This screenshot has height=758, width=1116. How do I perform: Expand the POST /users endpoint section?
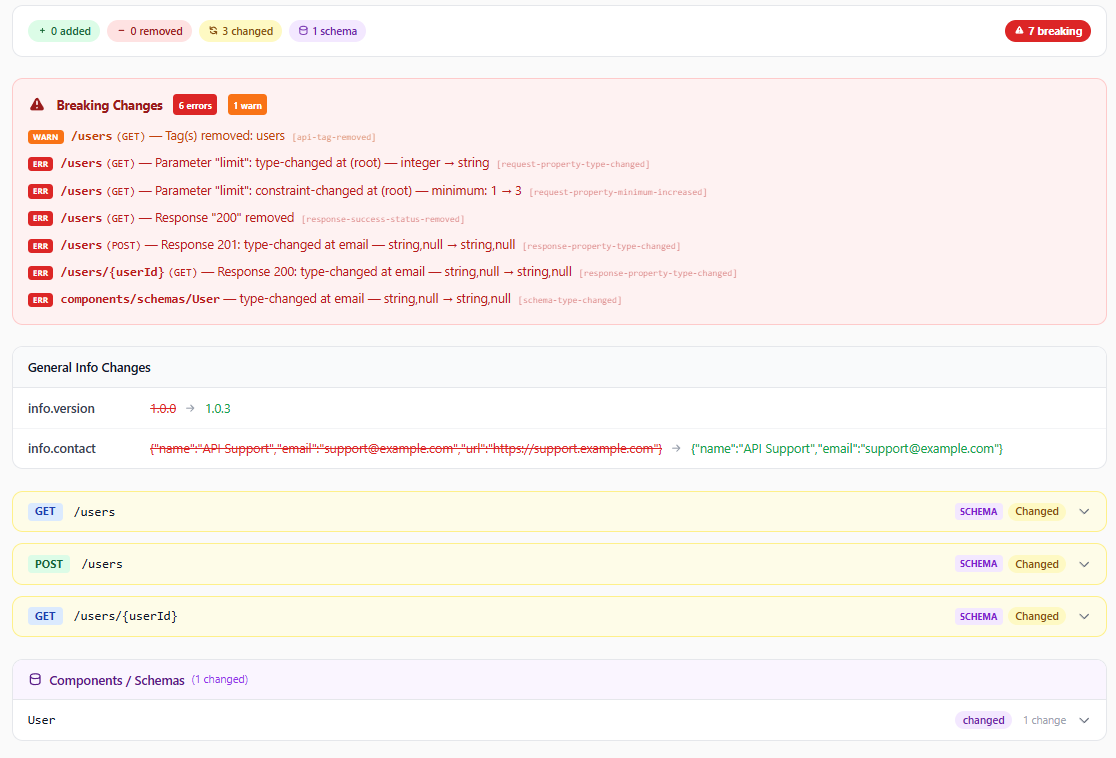[x=1084, y=563]
